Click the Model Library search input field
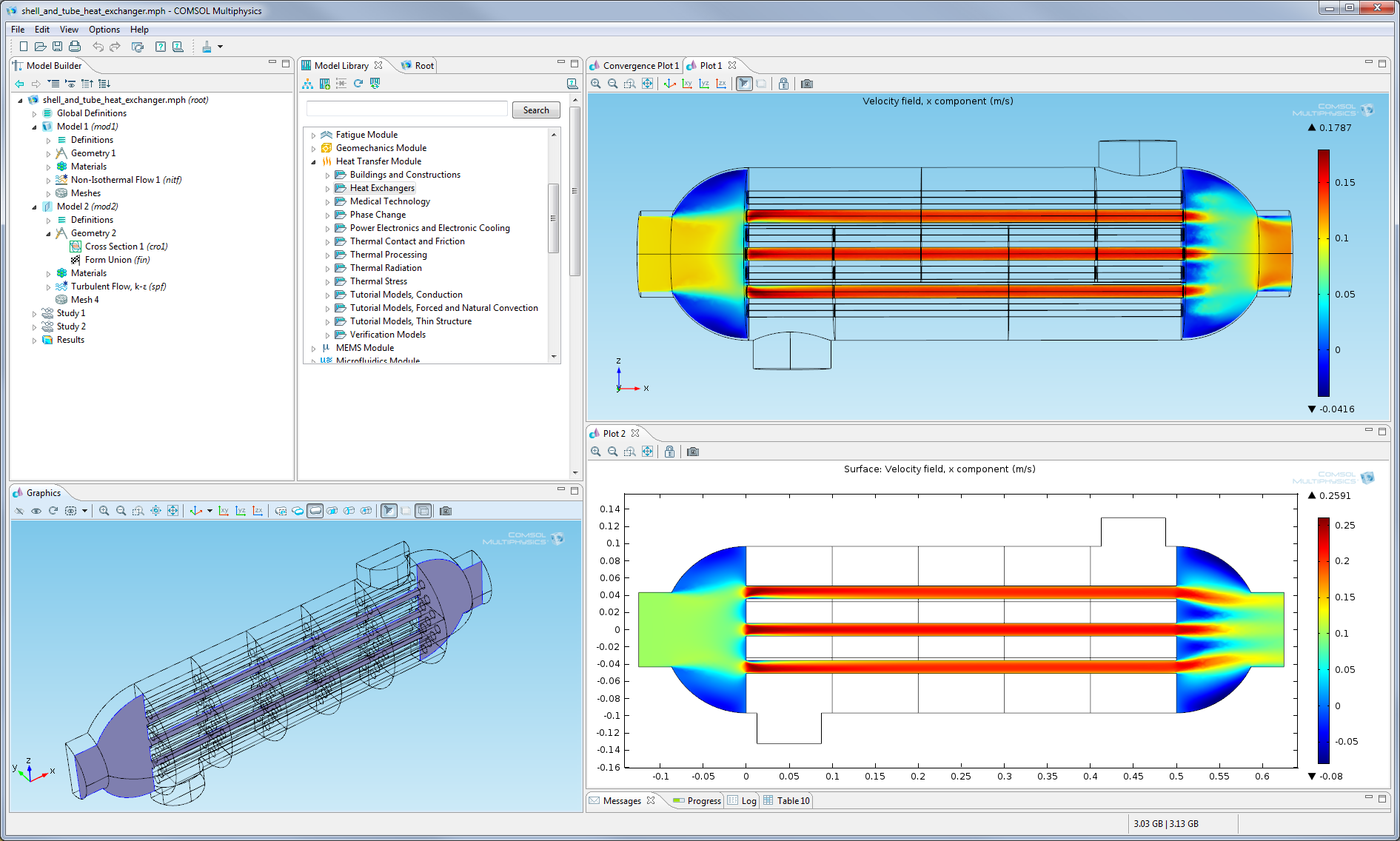This screenshot has height=841, width=1400. [x=407, y=110]
